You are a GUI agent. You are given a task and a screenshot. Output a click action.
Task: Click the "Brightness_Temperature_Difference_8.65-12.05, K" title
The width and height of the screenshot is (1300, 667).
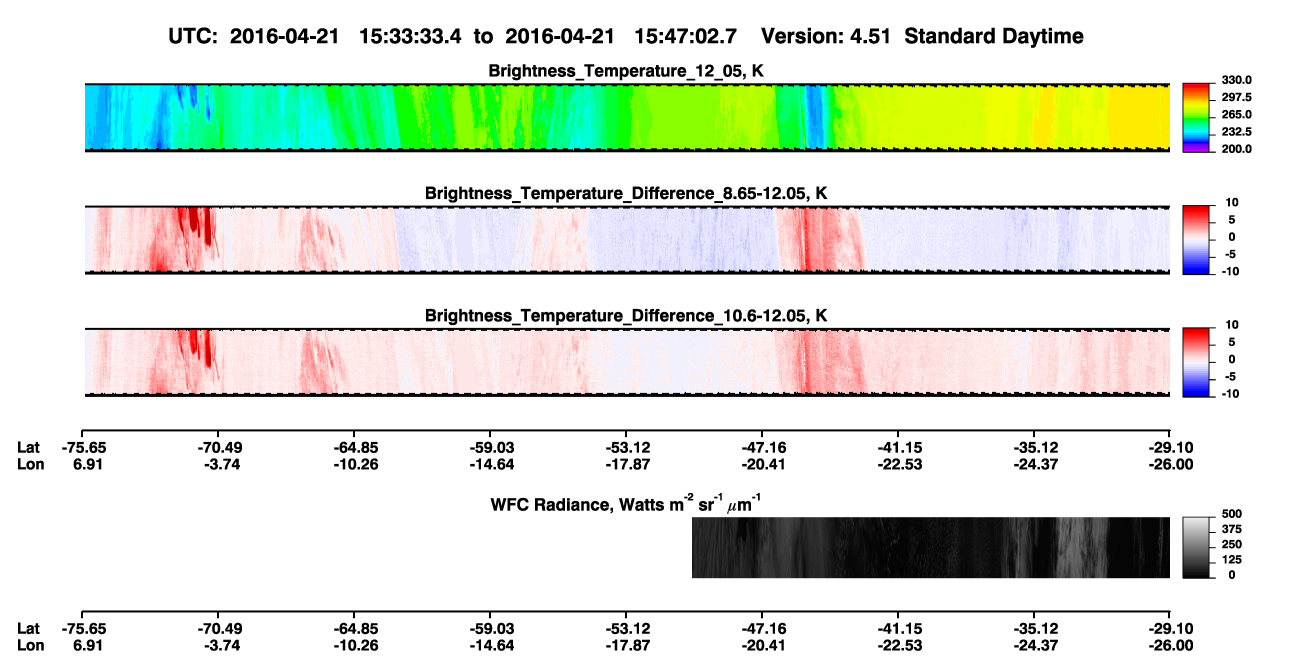[627, 193]
